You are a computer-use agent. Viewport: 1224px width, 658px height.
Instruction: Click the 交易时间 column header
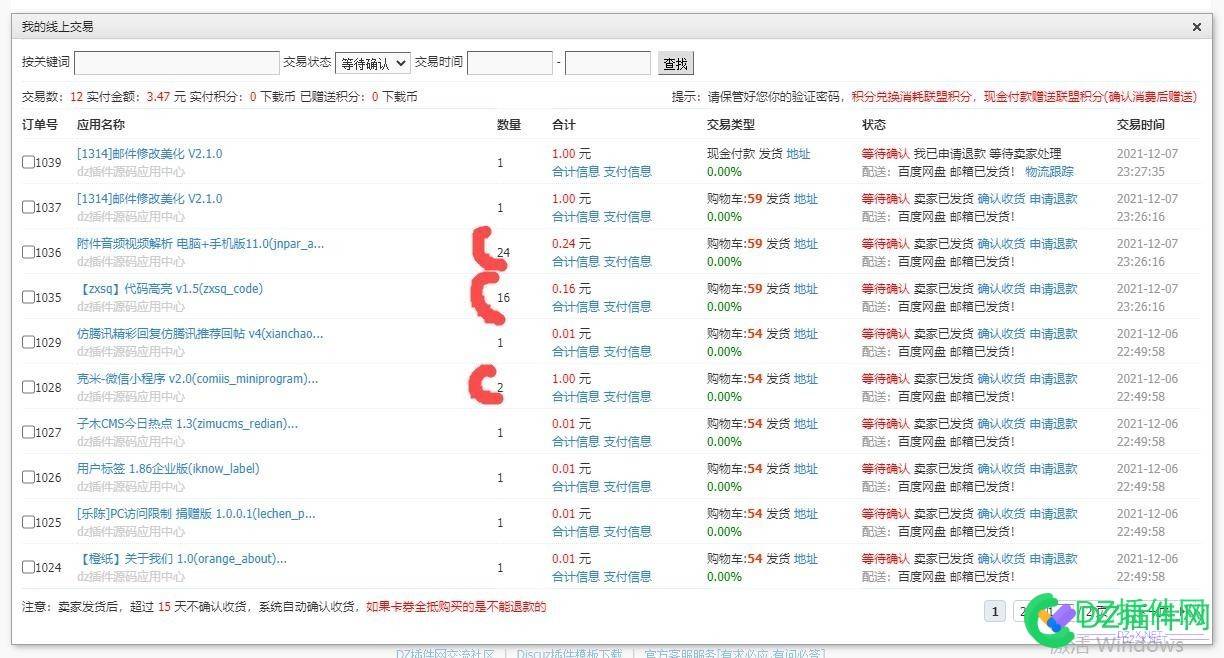[x=1141, y=125]
